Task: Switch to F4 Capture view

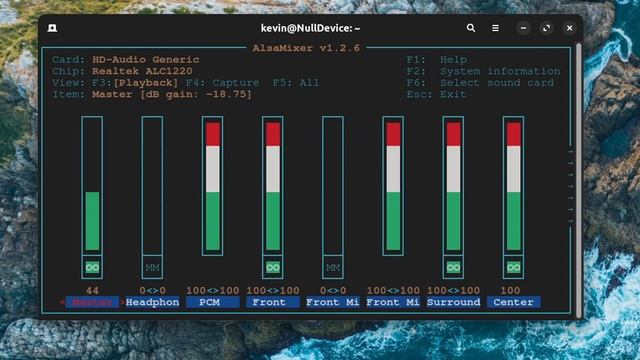Action: [222, 83]
